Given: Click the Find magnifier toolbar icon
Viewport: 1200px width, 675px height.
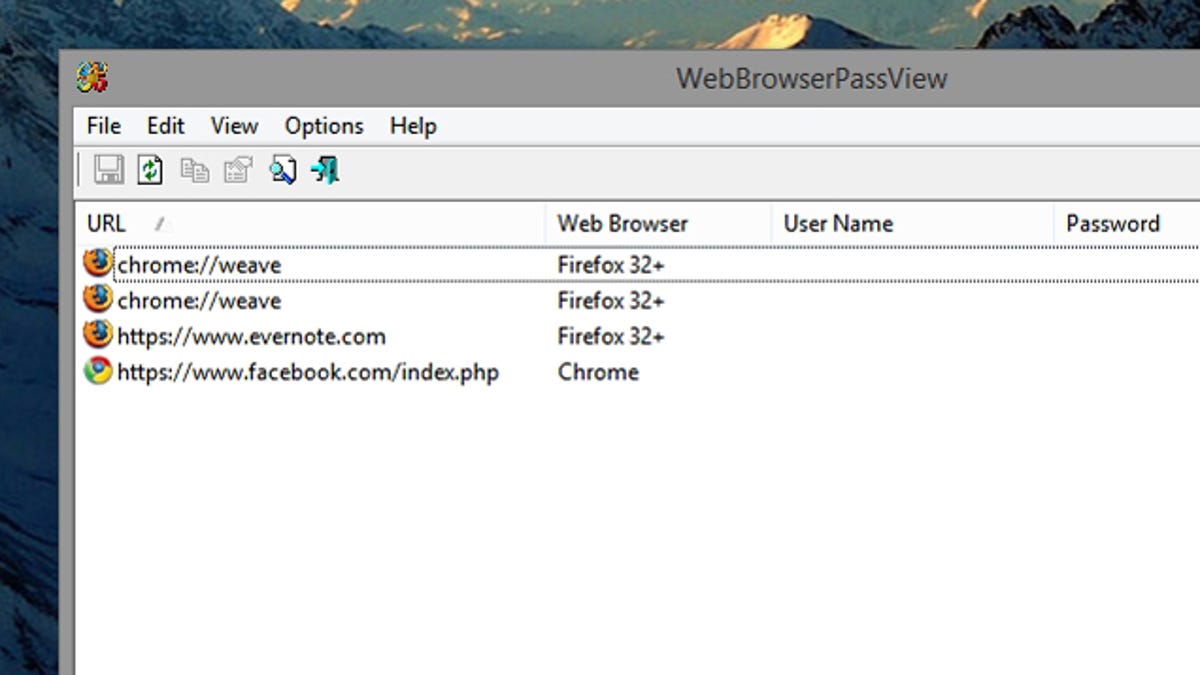Looking at the screenshot, I should (x=282, y=170).
